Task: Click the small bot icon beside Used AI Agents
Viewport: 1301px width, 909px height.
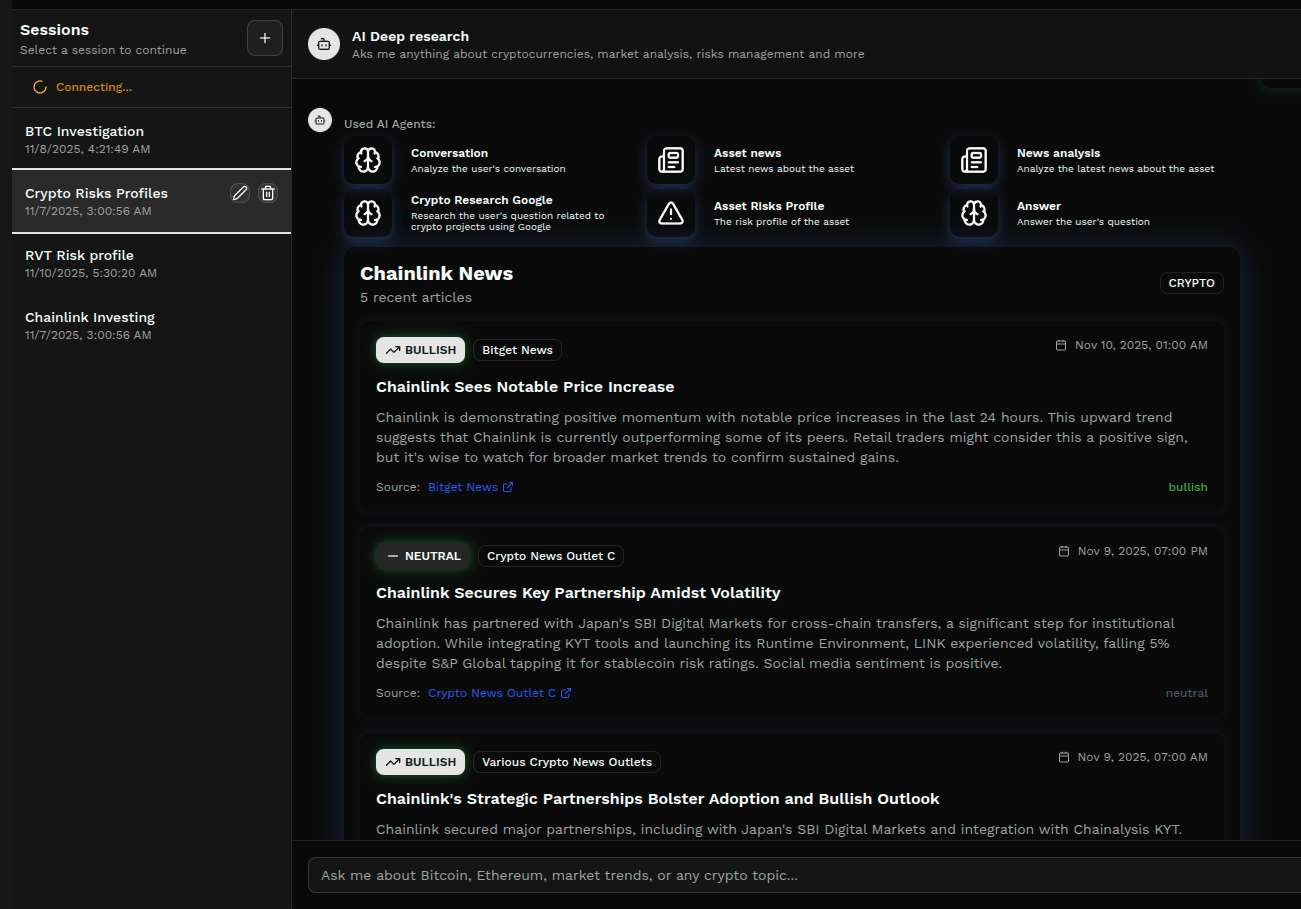Action: (320, 119)
